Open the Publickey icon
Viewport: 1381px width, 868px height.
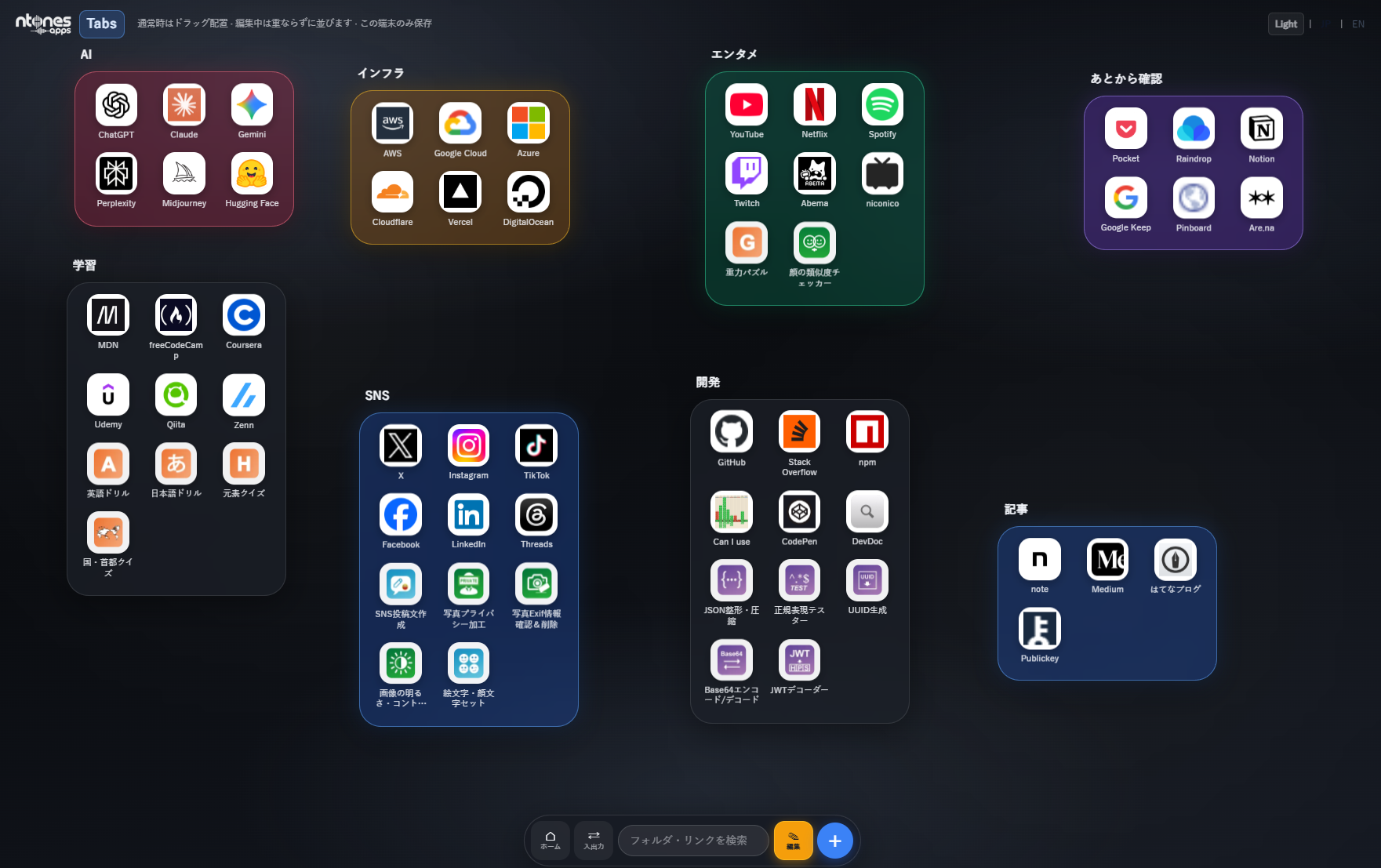pyautogui.click(x=1040, y=628)
